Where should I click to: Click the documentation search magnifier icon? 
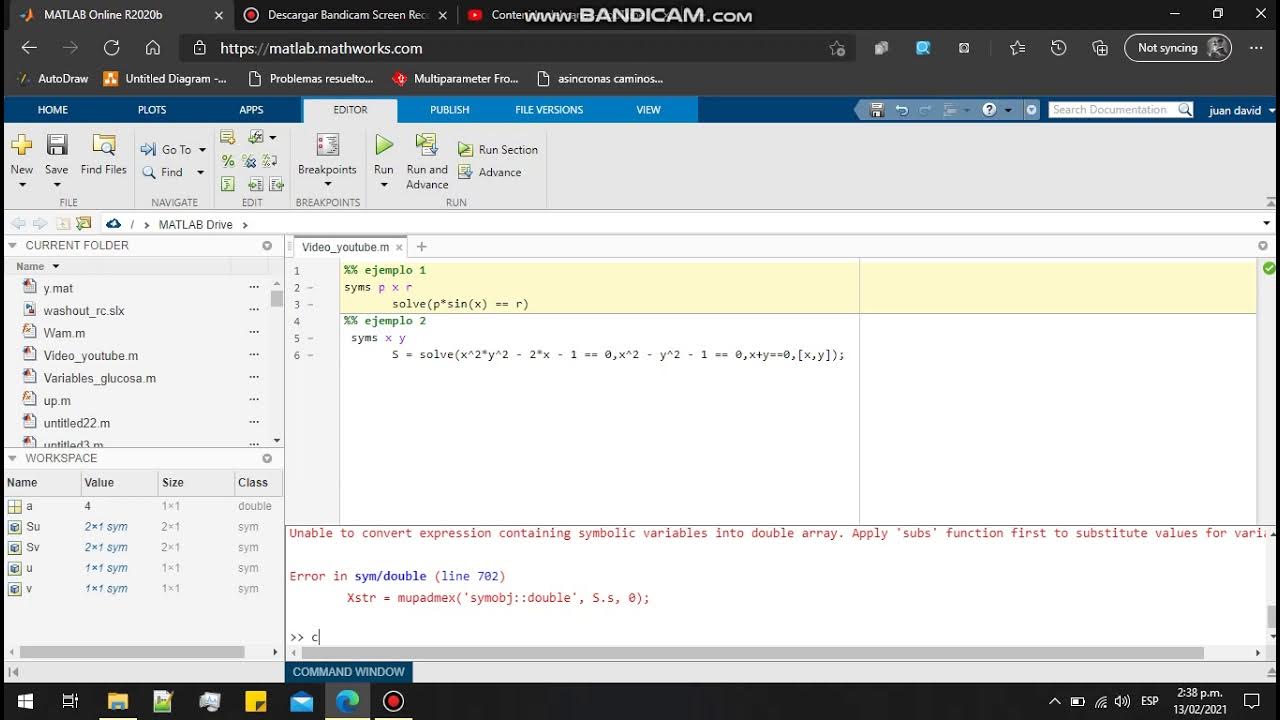(1185, 110)
